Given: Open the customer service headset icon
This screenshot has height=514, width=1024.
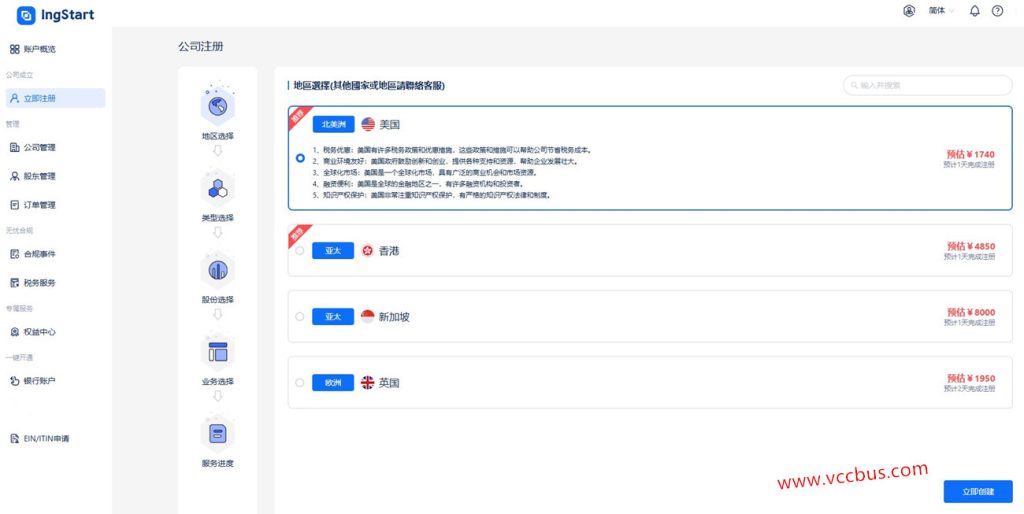Looking at the screenshot, I should point(909,11).
